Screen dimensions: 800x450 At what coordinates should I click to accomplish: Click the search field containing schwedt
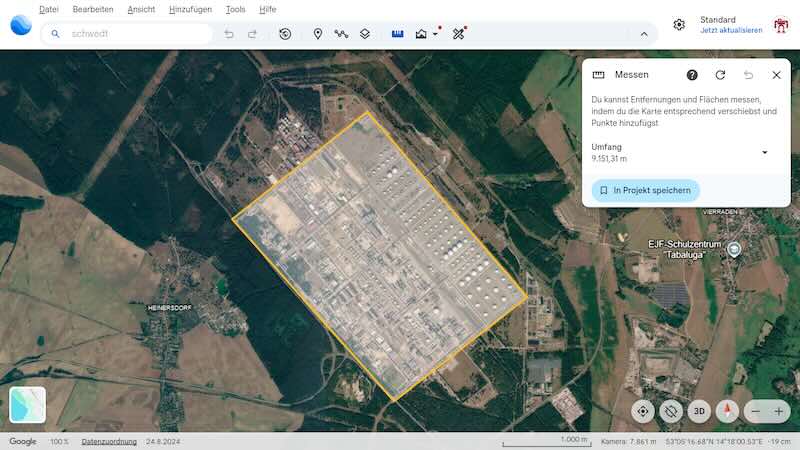(127, 34)
